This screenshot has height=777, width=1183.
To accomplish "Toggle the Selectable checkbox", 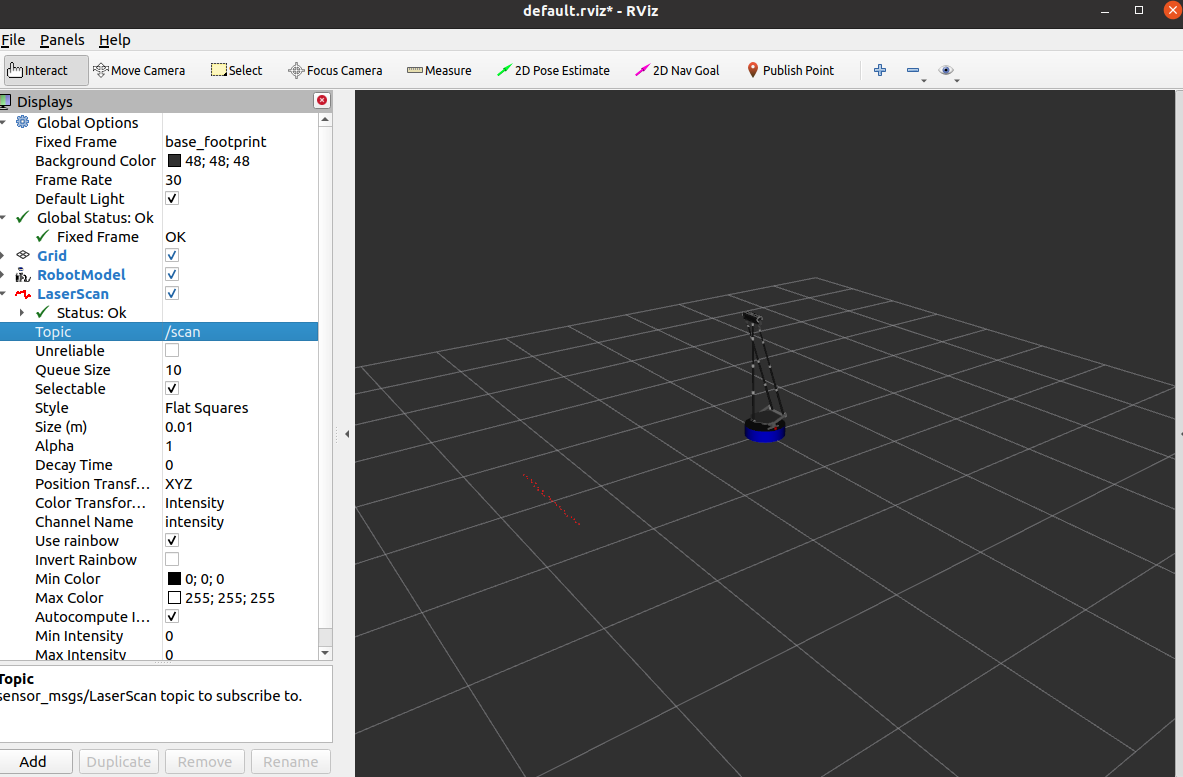I will coord(172,388).
